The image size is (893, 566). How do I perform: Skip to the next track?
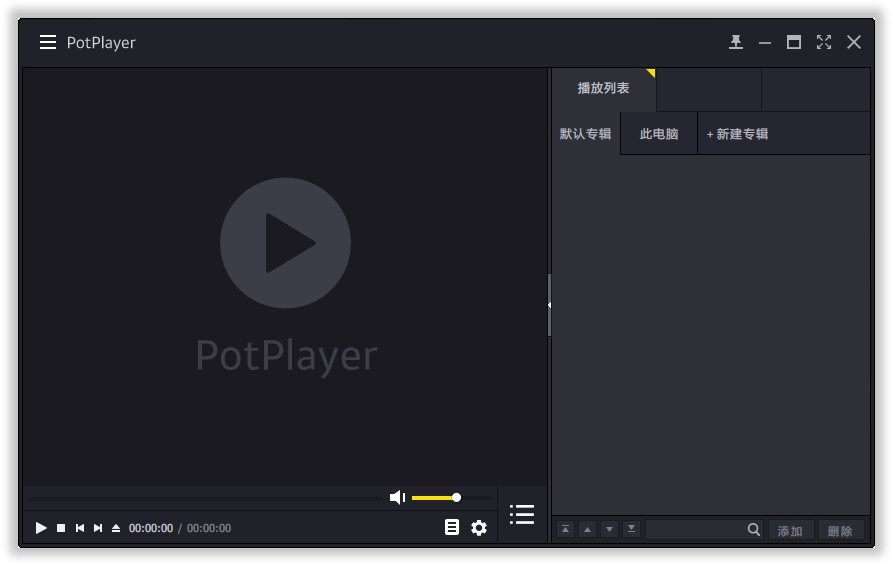[98, 528]
